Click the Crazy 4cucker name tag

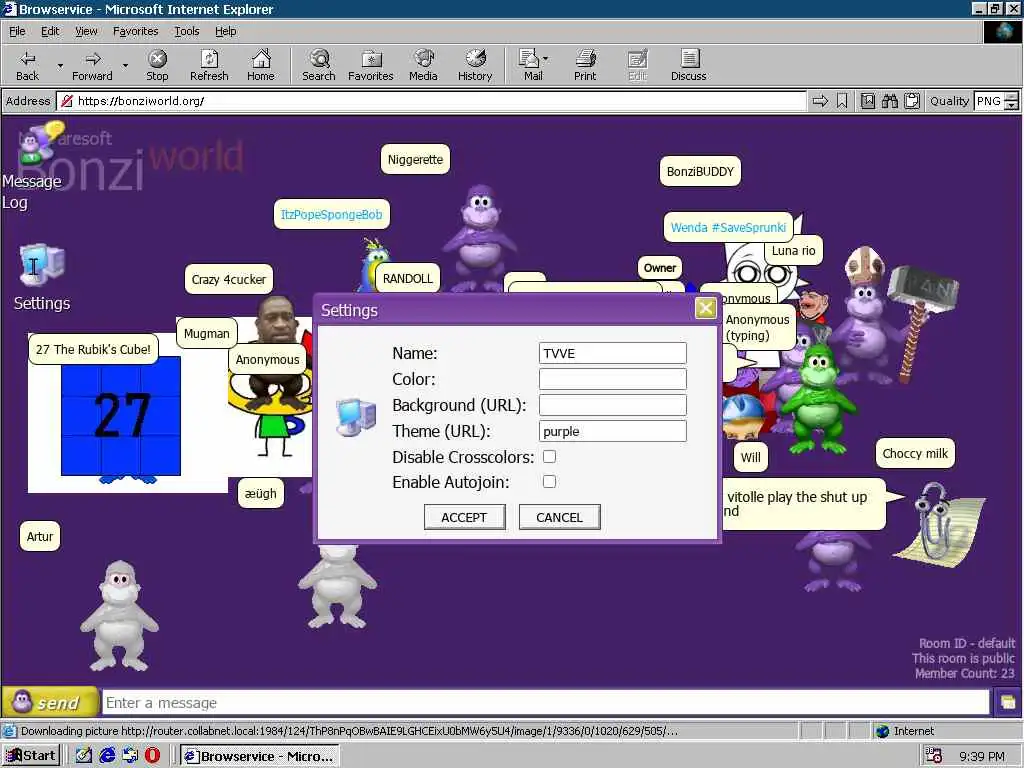229,280
